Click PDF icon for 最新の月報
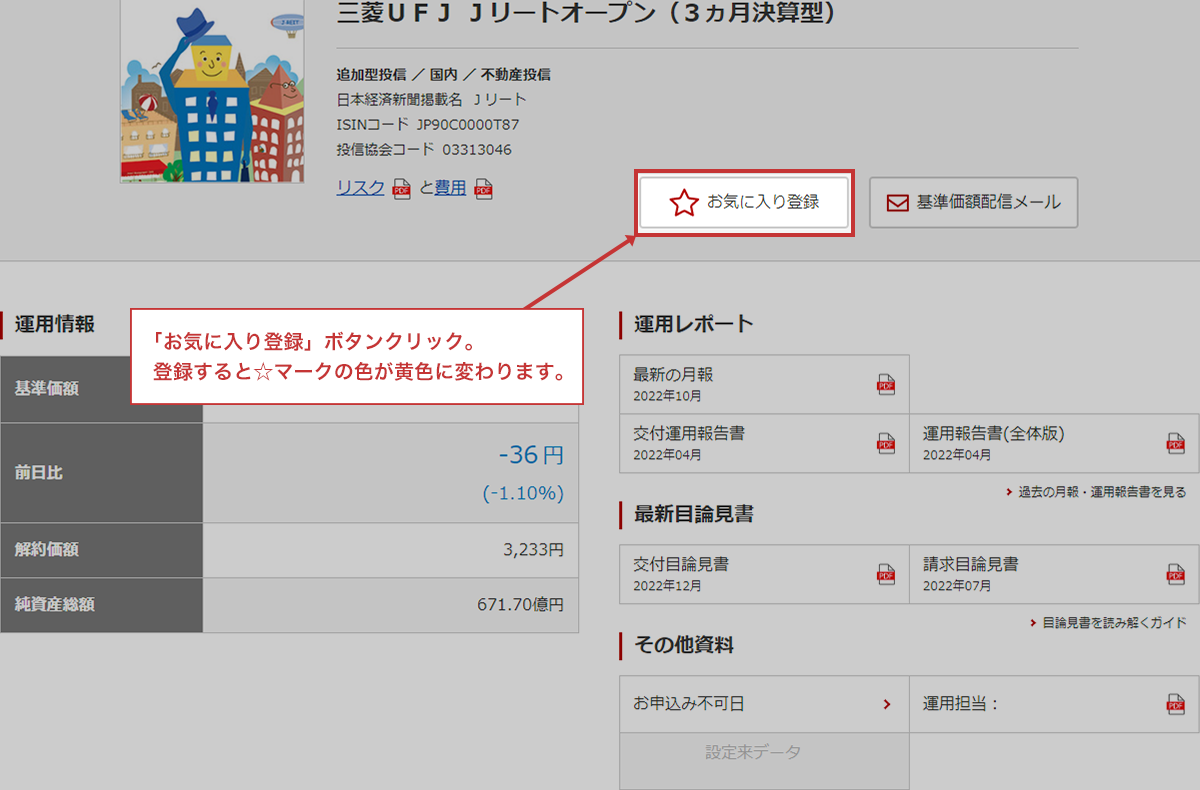The width and height of the screenshot is (1200, 790). point(886,384)
